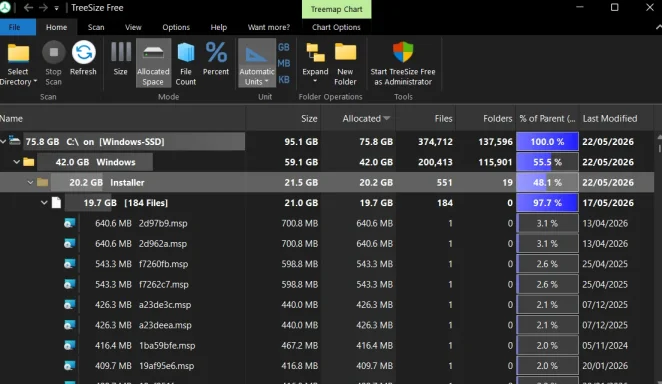This screenshot has width=662, height=384.
Task: Click the Installer folder icon
Action: [43, 182]
